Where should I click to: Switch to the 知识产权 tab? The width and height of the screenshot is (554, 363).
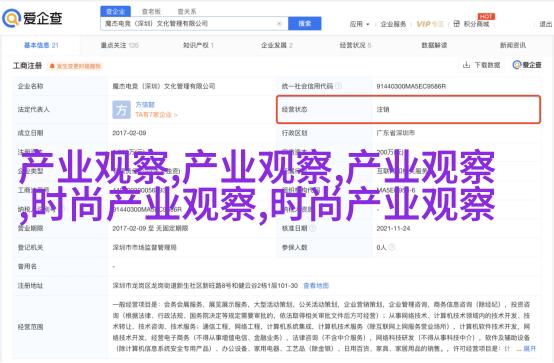point(198,45)
